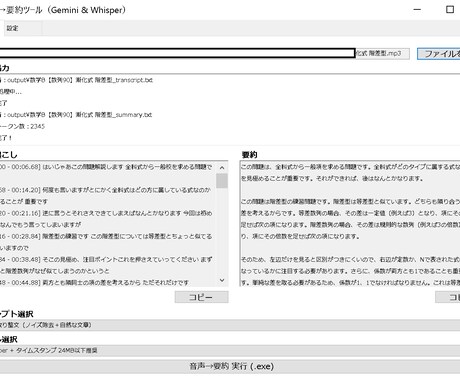460x380 pixels.
Task: Click the transcription scrollbar thumb
Action: coord(222,181)
